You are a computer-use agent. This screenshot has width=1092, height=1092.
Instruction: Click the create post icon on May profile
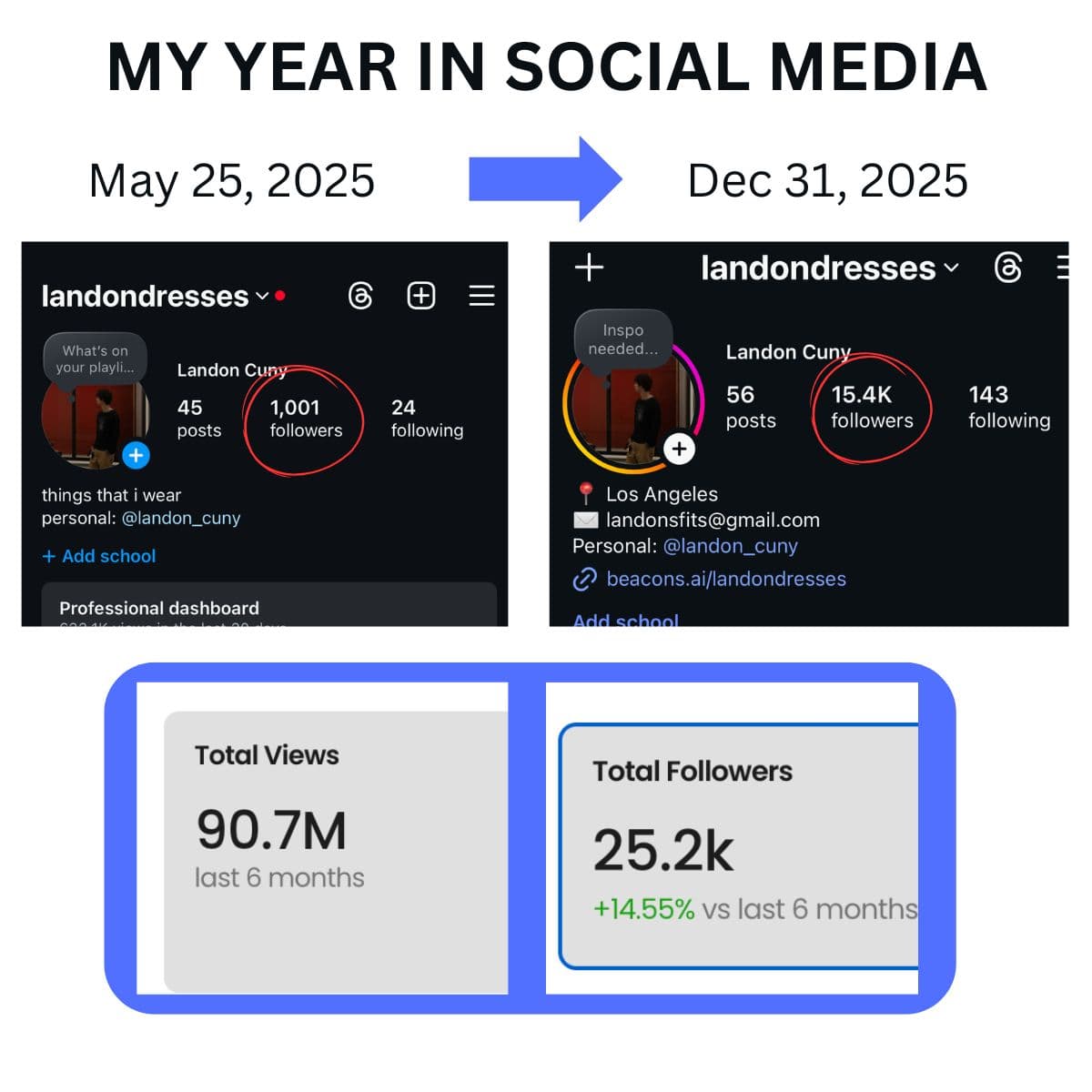tap(420, 296)
